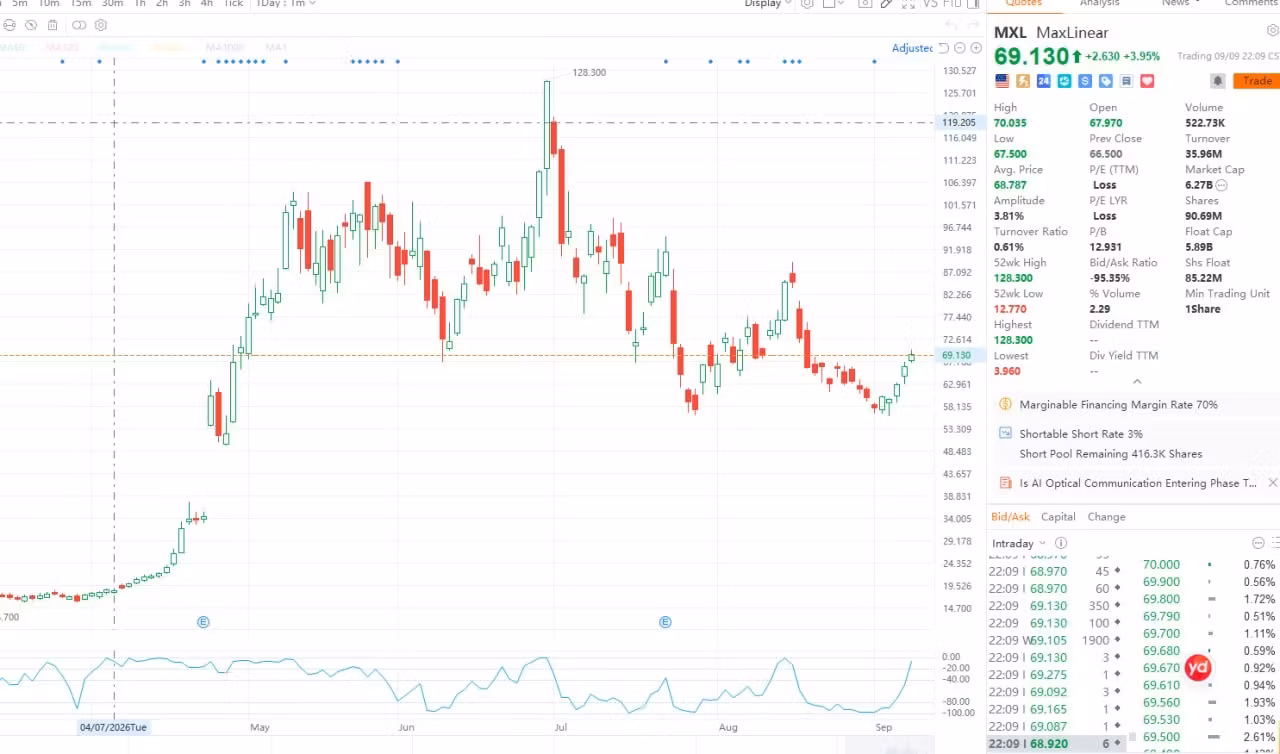
Task: Click the US flag market icon
Action: pos(1002,81)
